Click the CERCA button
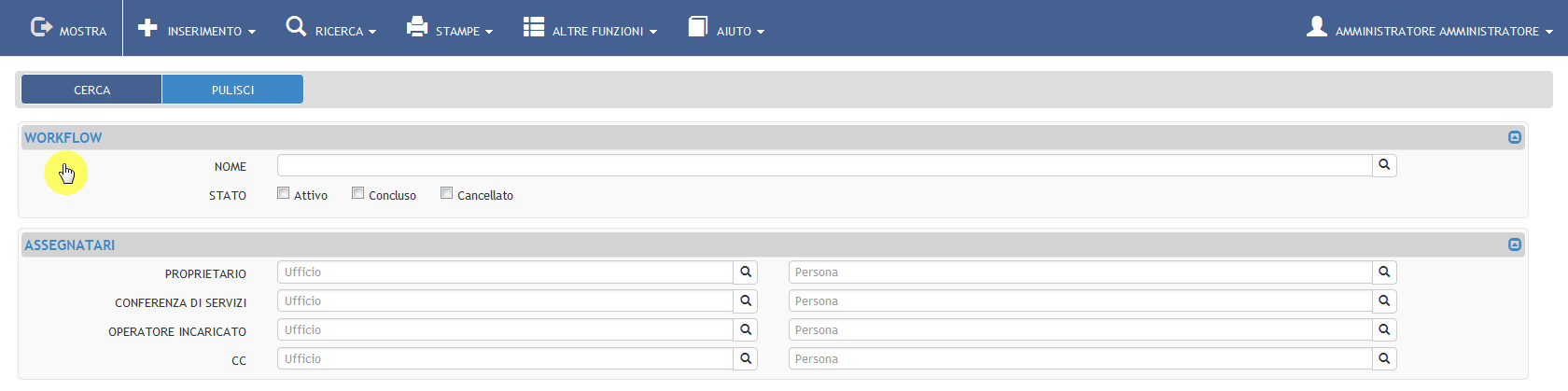 (x=91, y=90)
